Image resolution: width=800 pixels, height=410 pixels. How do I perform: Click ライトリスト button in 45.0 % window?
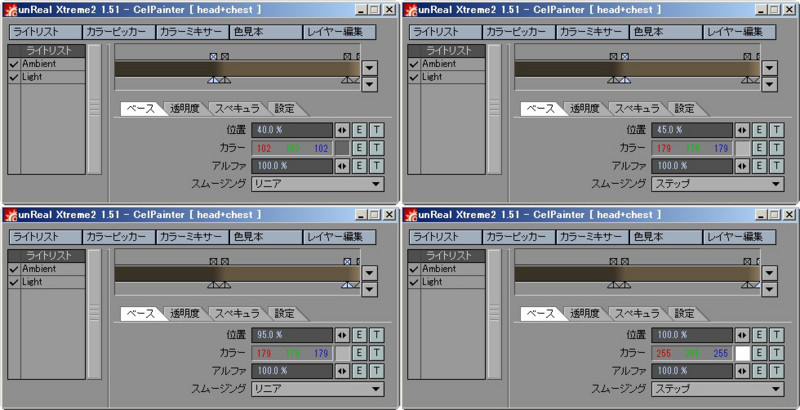point(445,32)
